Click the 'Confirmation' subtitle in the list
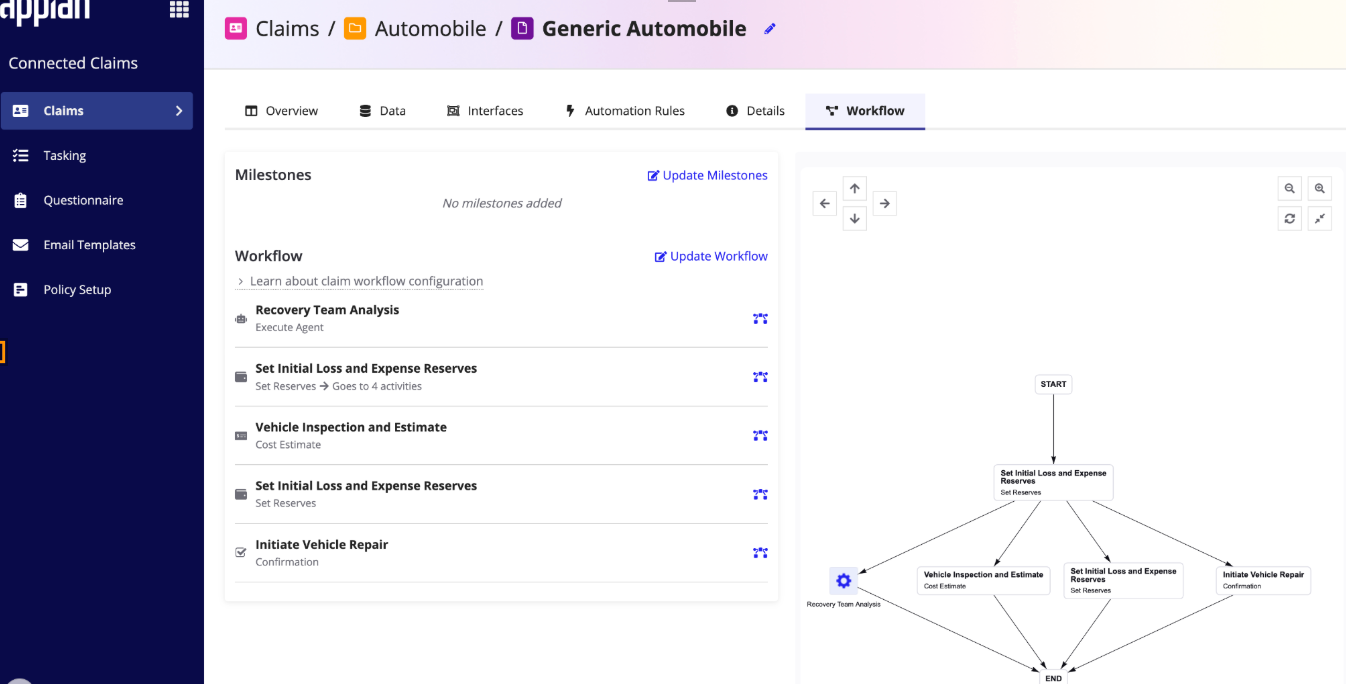The height and width of the screenshot is (684, 1346). (287, 562)
